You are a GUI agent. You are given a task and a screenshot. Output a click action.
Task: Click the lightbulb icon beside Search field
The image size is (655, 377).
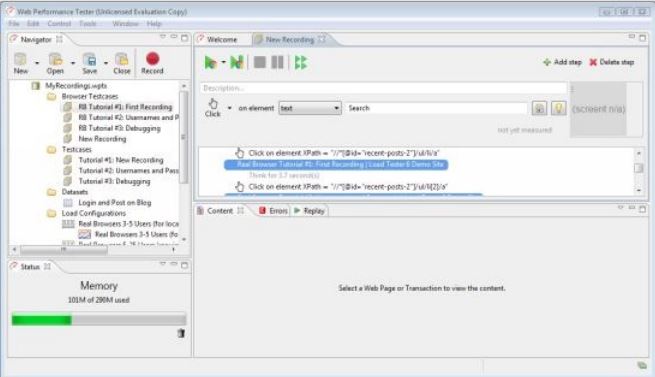(559, 108)
